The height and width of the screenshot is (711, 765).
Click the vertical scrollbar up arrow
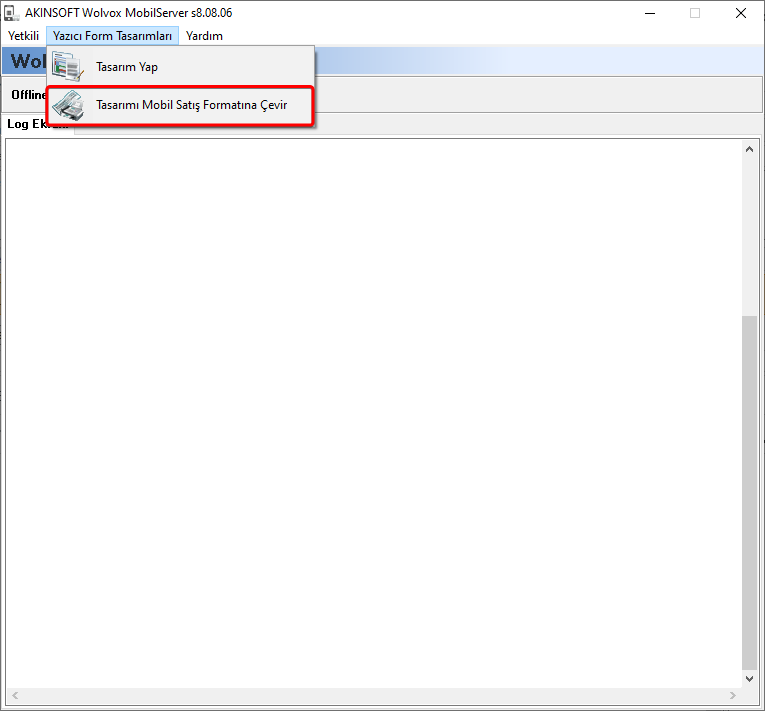[749, 149]
